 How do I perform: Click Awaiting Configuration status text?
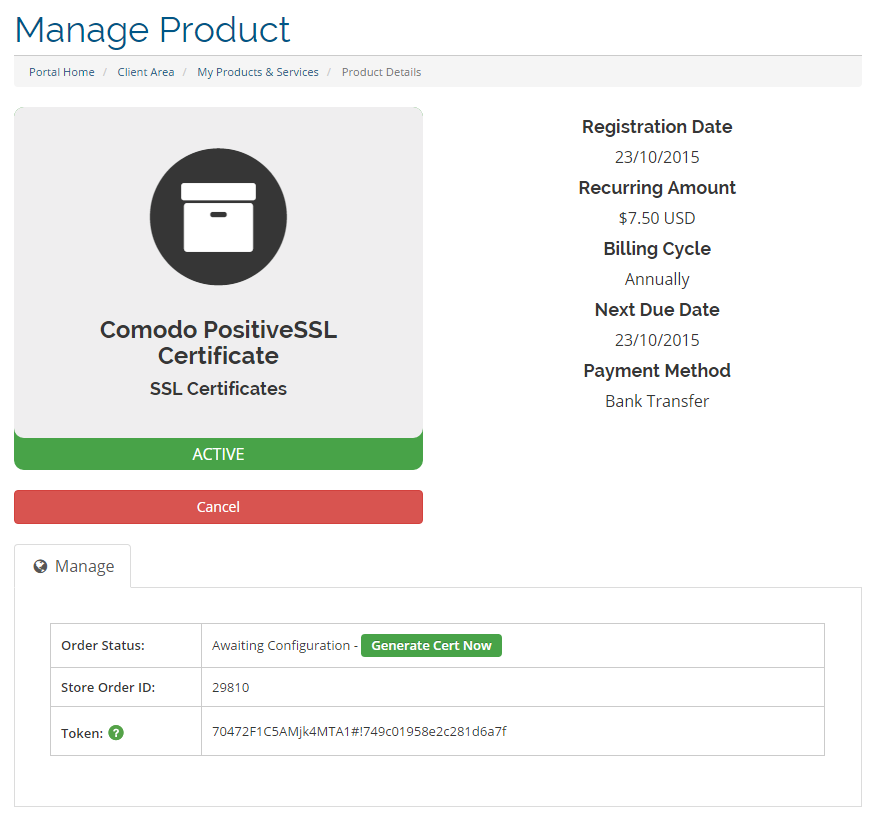281,645
